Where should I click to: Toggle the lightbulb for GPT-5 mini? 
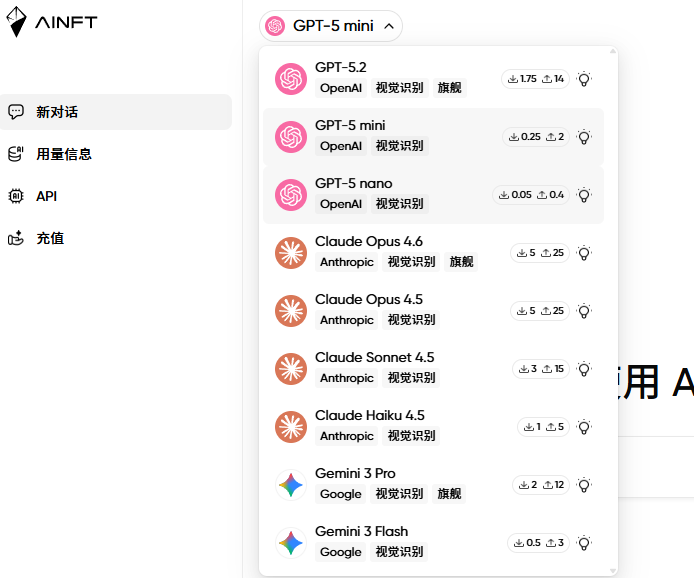click(584, 137)
